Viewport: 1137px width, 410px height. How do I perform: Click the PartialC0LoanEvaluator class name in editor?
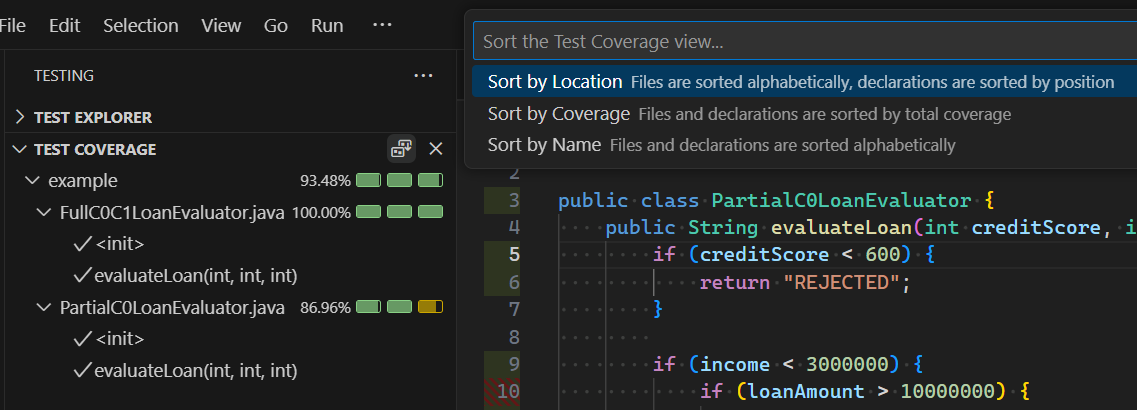(841, 200)
